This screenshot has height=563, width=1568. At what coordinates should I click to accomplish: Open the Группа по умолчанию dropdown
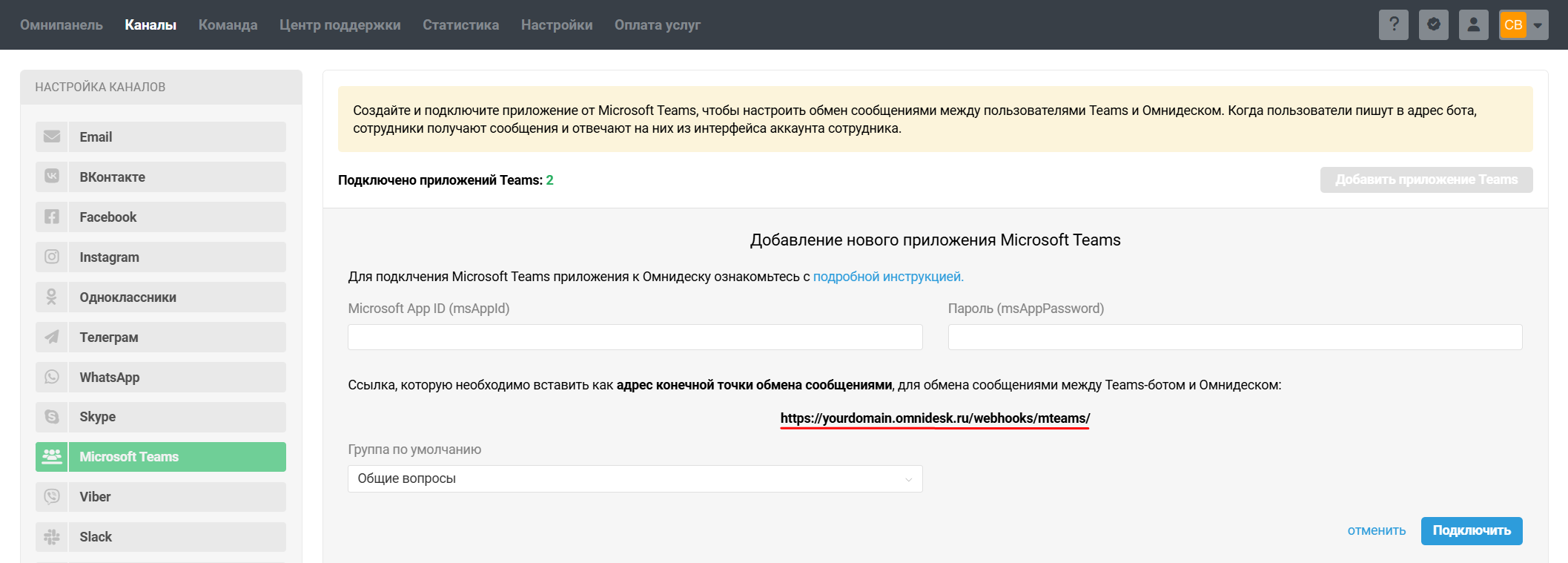click(635, 478)
